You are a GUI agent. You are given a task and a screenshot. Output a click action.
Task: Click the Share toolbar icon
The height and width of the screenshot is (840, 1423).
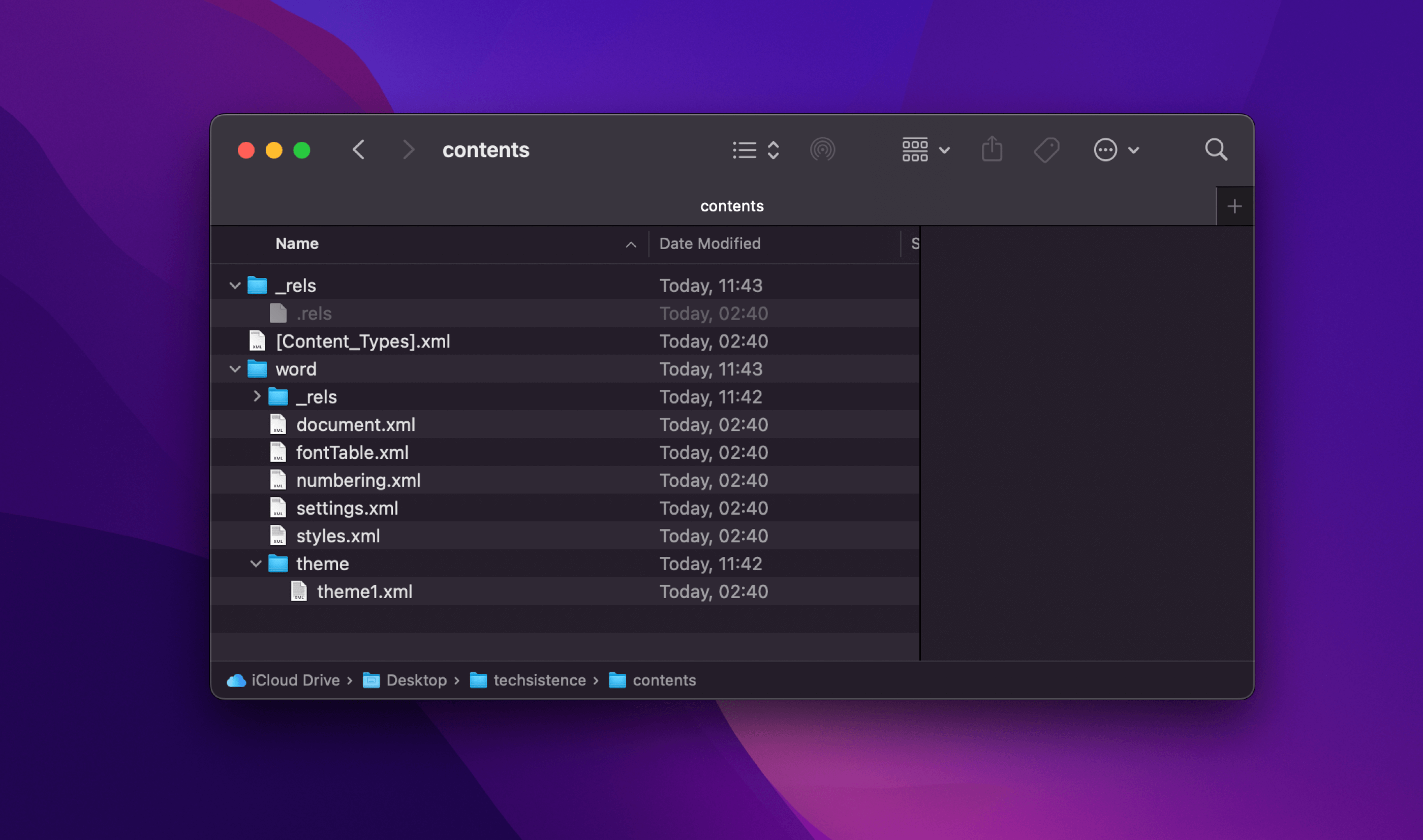(x=992, y=150)
